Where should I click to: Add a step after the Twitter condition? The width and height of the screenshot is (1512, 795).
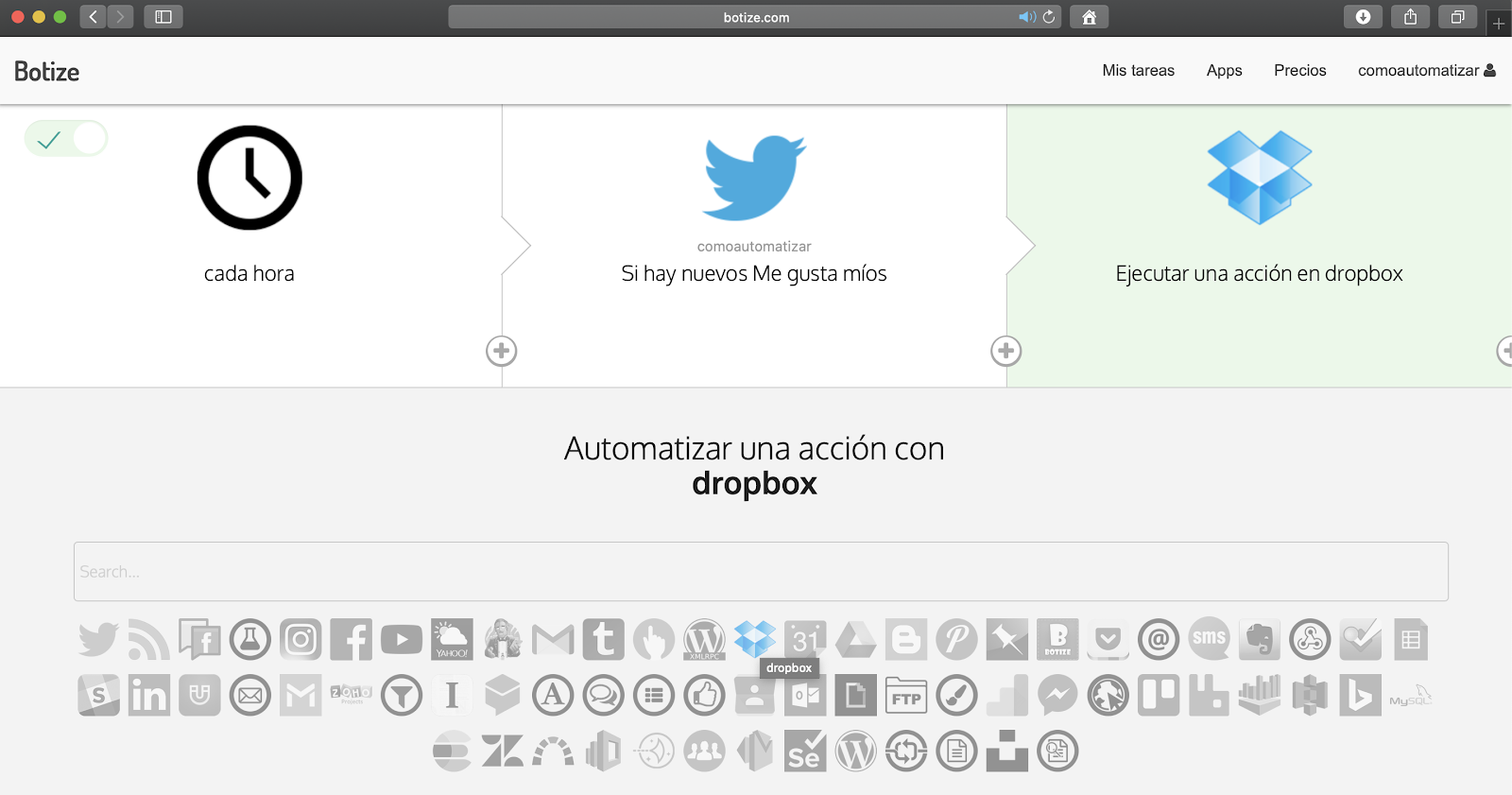point(1006,351)
